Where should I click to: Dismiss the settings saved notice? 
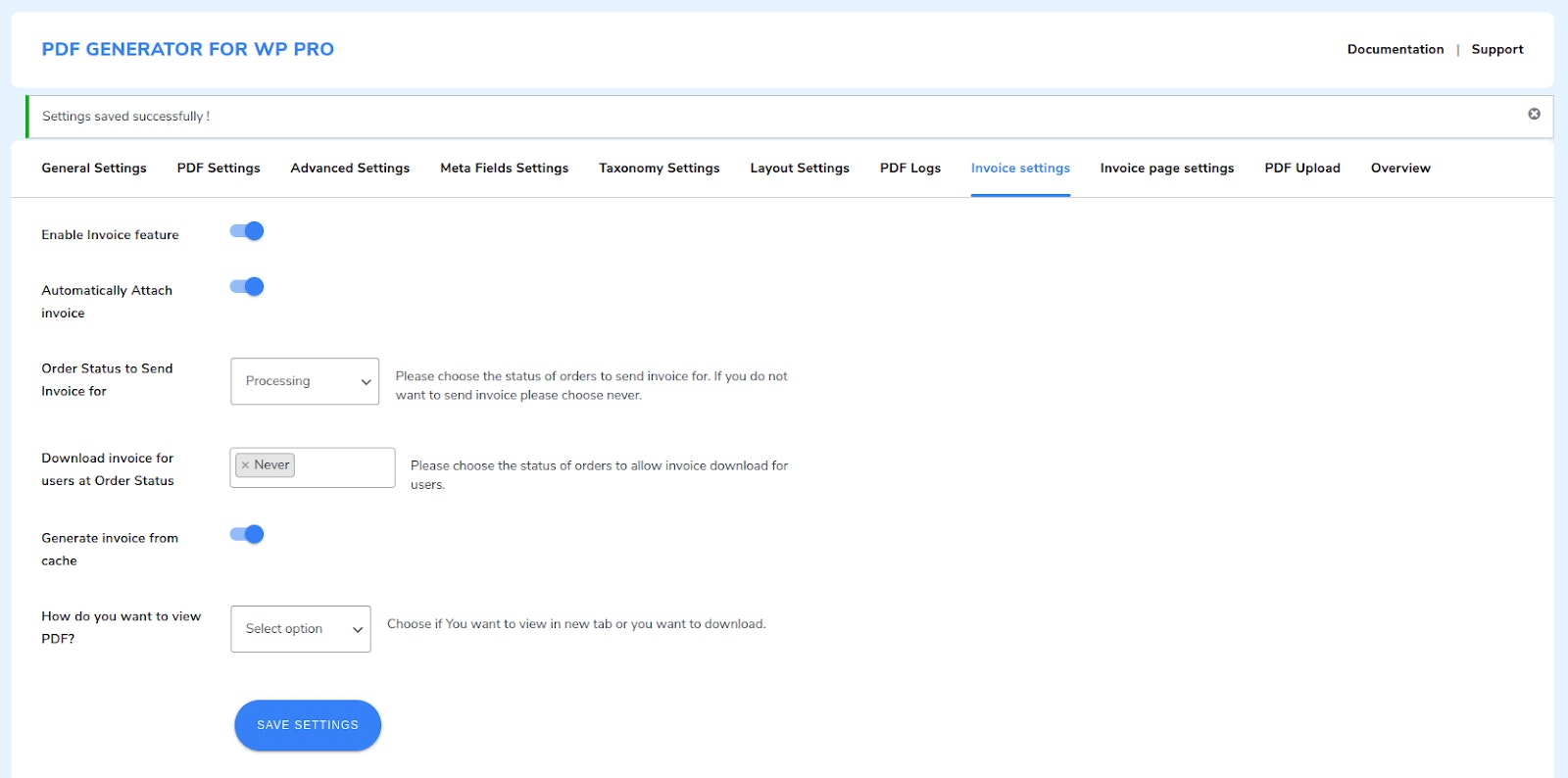pyautogui.click(x=1534, y=115)
